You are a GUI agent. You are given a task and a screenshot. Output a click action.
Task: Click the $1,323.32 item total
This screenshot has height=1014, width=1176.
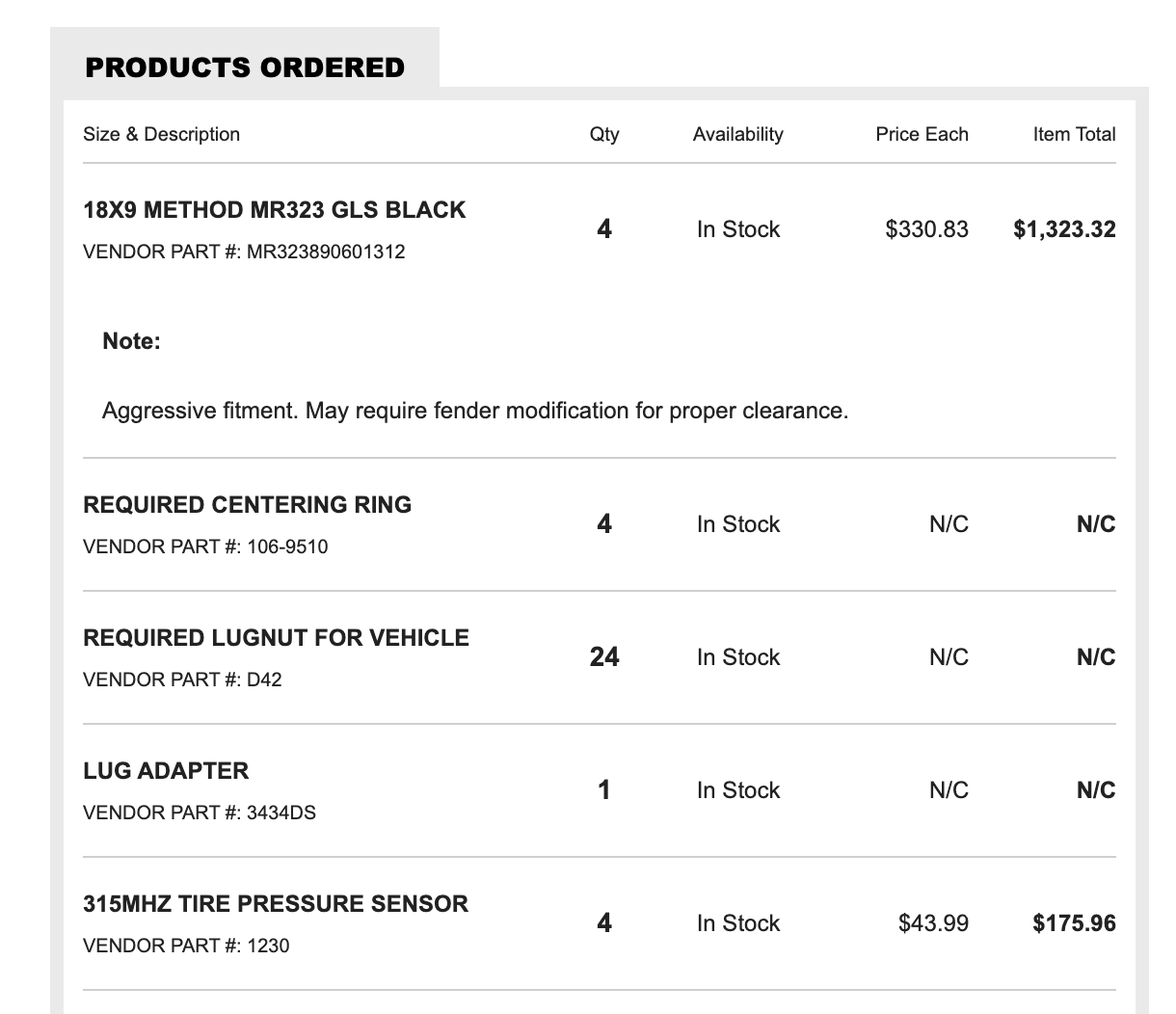(1064, 229)
